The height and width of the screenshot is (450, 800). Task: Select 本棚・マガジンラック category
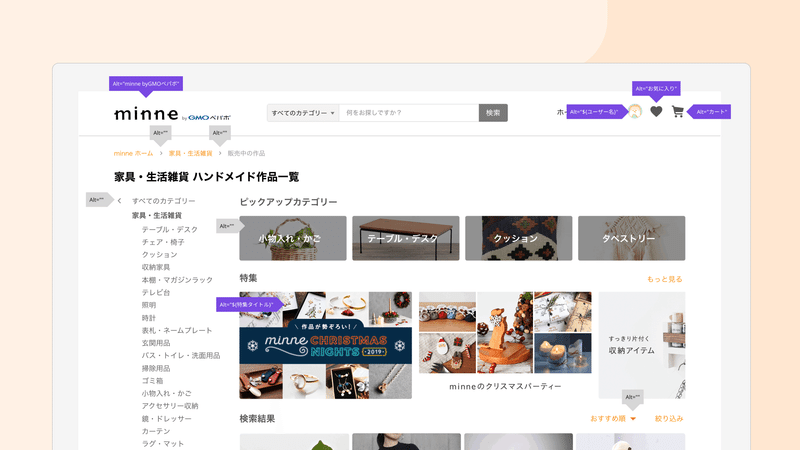[x=177, y=280]
